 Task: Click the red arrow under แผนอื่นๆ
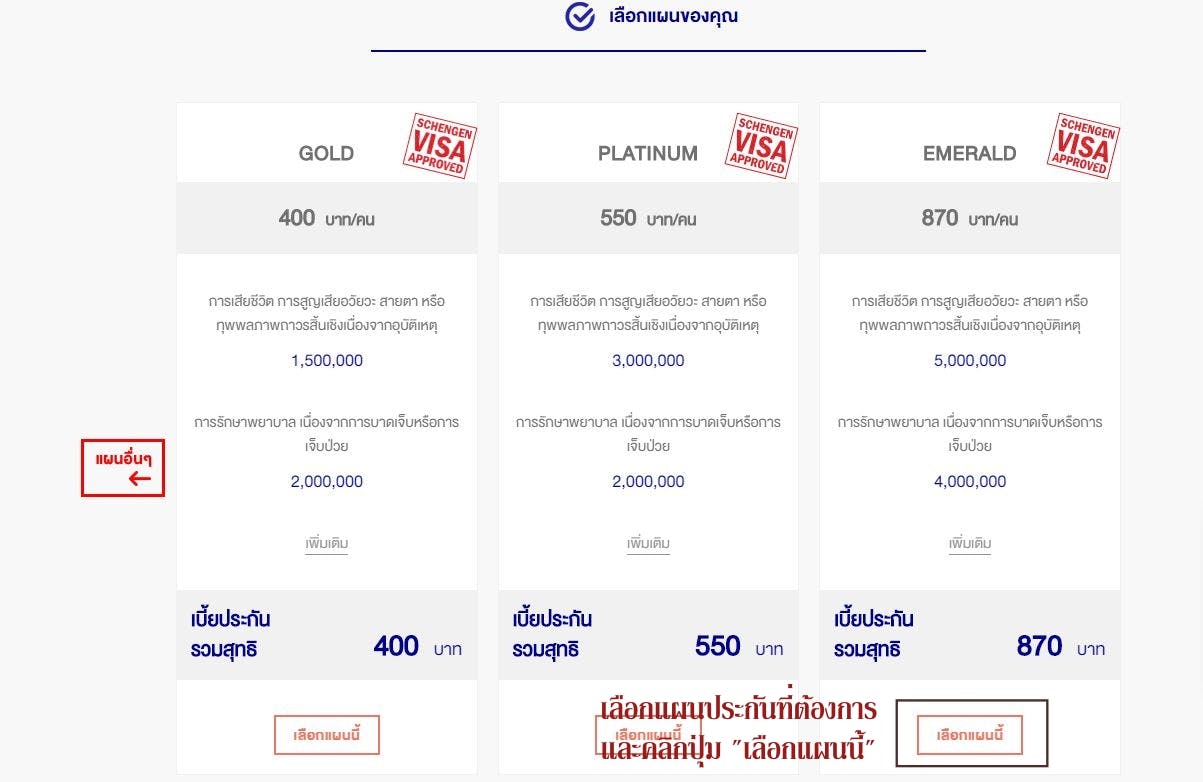[x=140, y=478]
